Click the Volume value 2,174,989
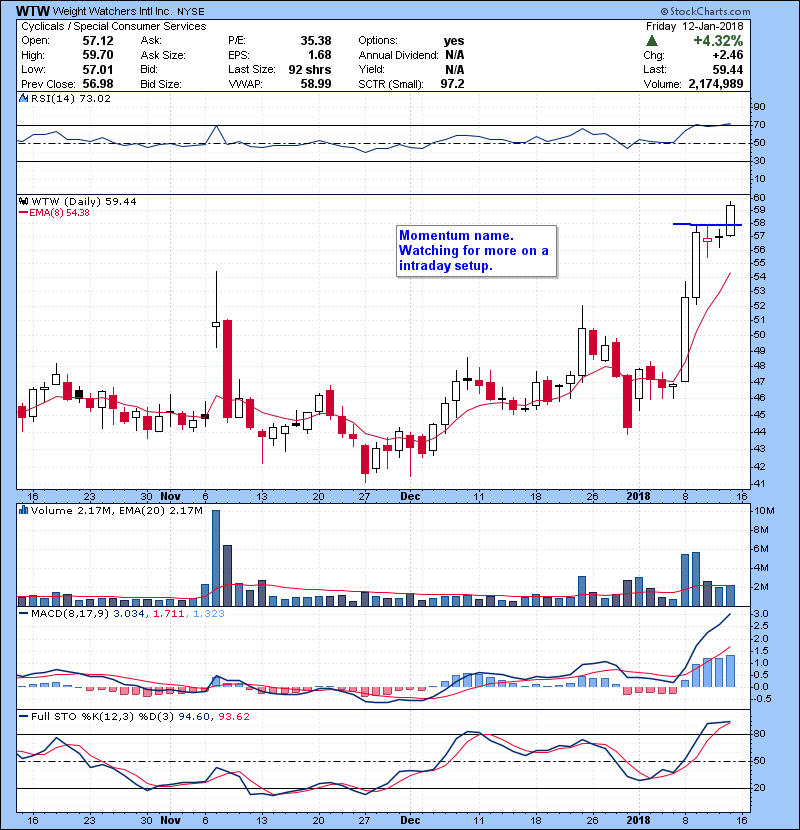The width and height of the screenshot is (800, 830). coord(716,84)
